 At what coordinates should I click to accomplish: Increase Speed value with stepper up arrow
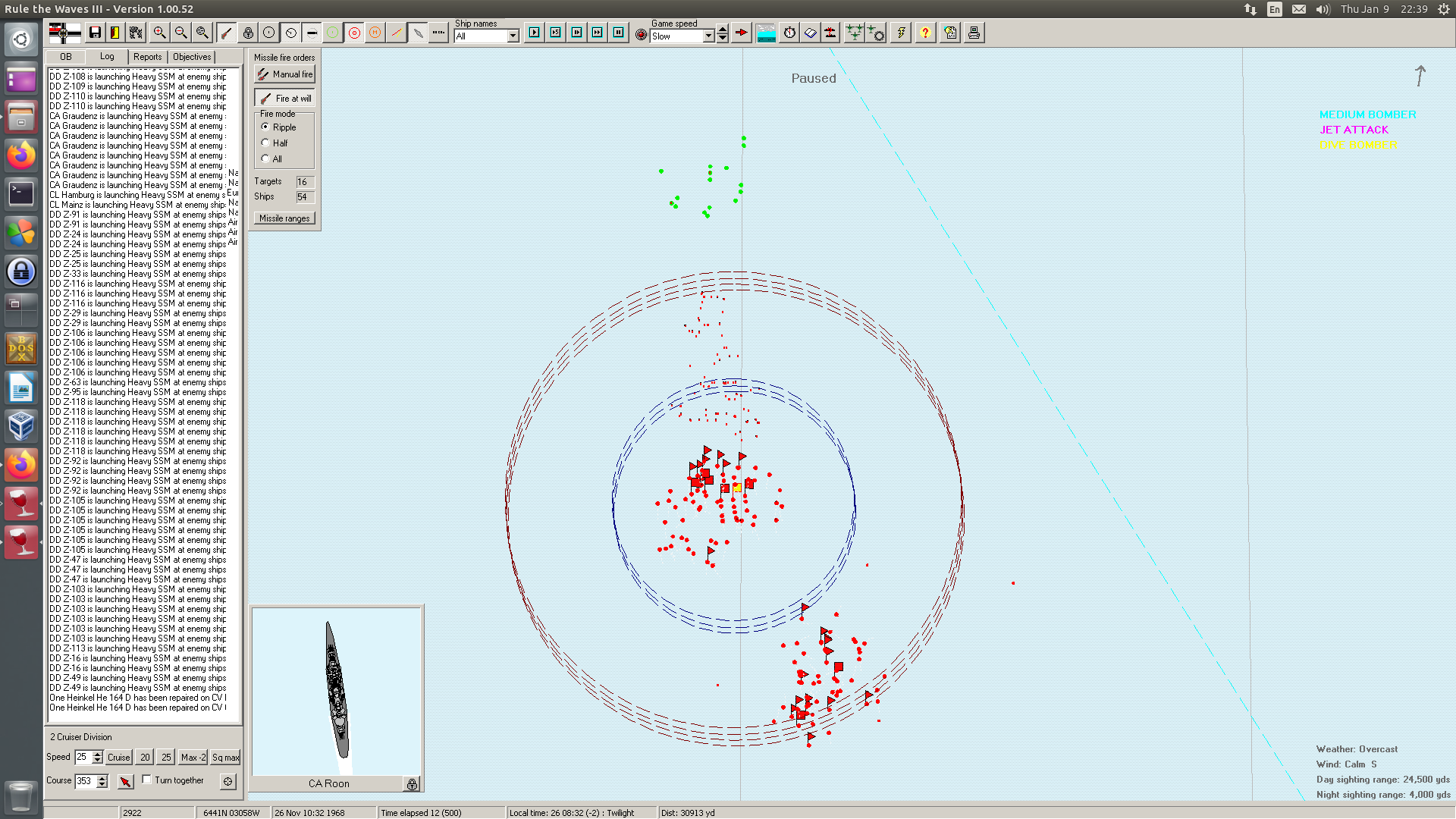tap(97, 754)
